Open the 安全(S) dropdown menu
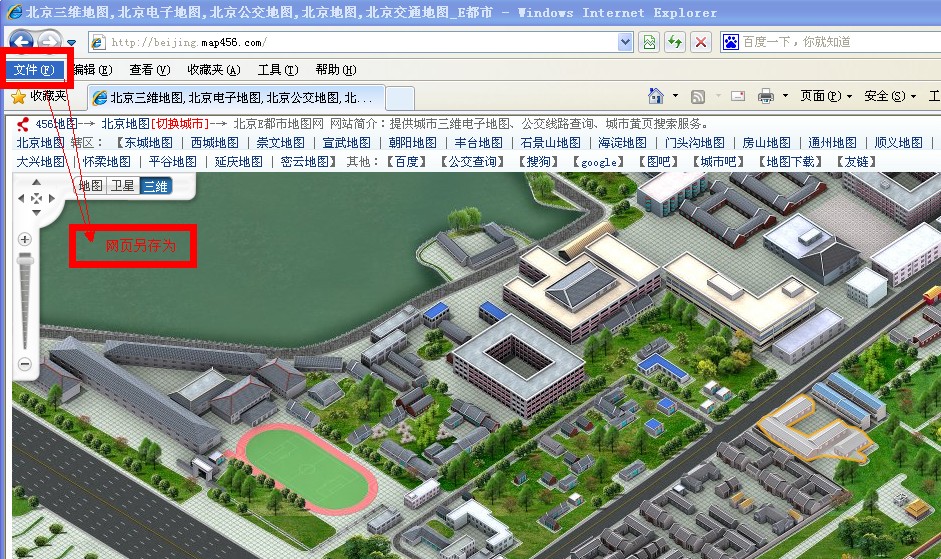Screen dimensions: 941x559 [x=889, y=96]
